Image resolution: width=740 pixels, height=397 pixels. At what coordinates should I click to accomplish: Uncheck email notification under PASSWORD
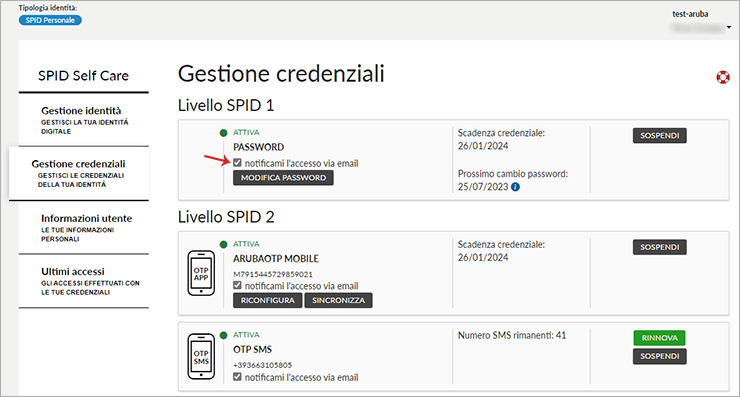click(237, 163)
